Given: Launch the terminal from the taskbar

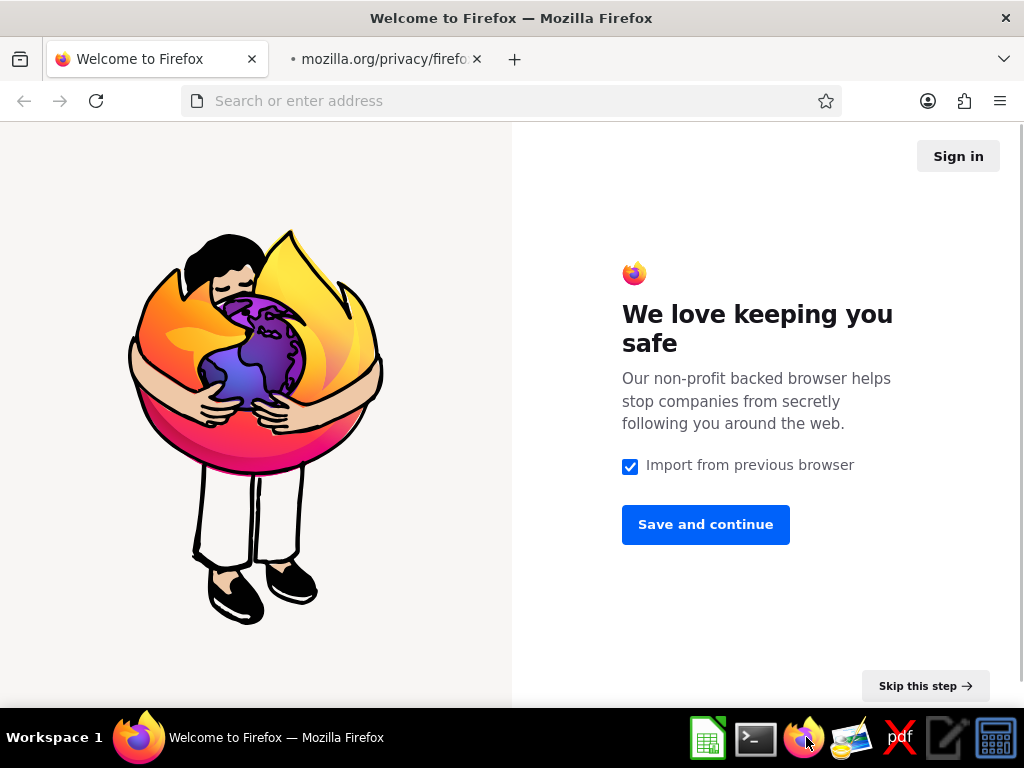Looking at the screenshot, I should (x=756, y=739).
